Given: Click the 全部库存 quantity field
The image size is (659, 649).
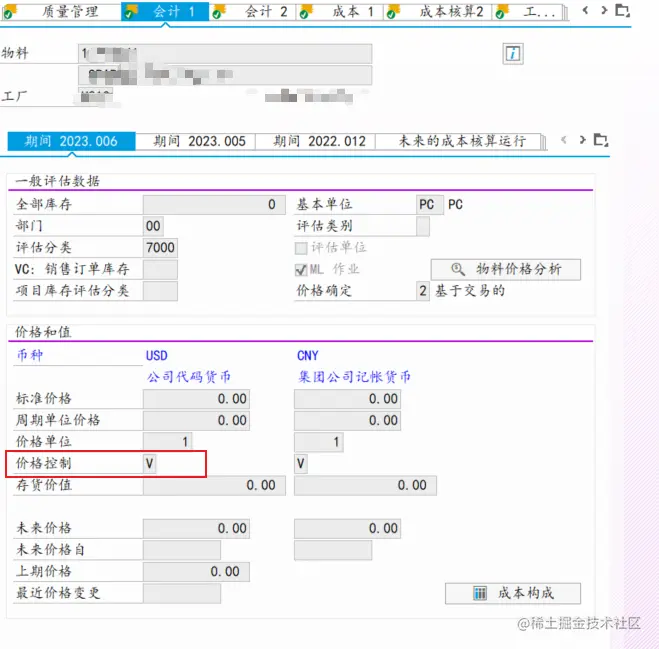Looking at the screenshot, I should [x=214, y=205].
